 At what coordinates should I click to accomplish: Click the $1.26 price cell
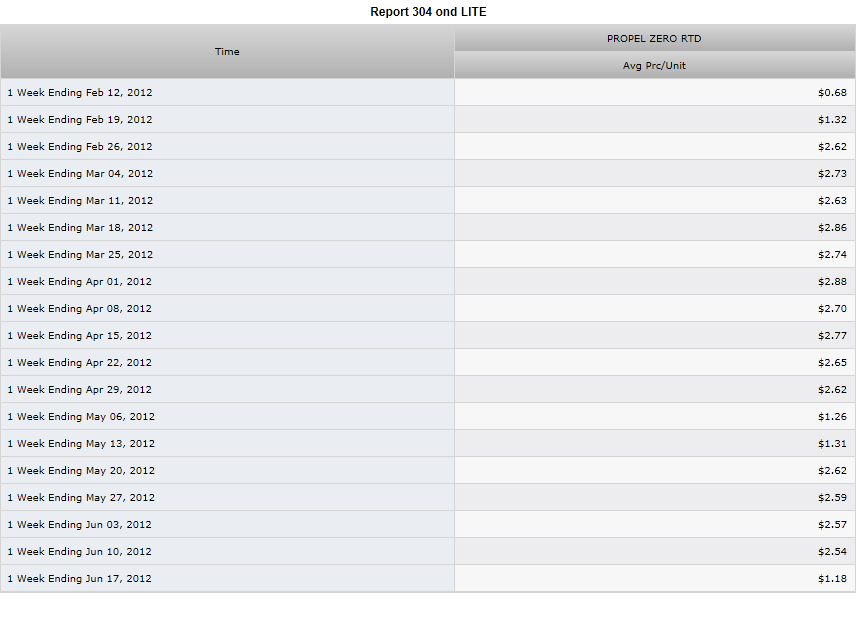[655, 416]
